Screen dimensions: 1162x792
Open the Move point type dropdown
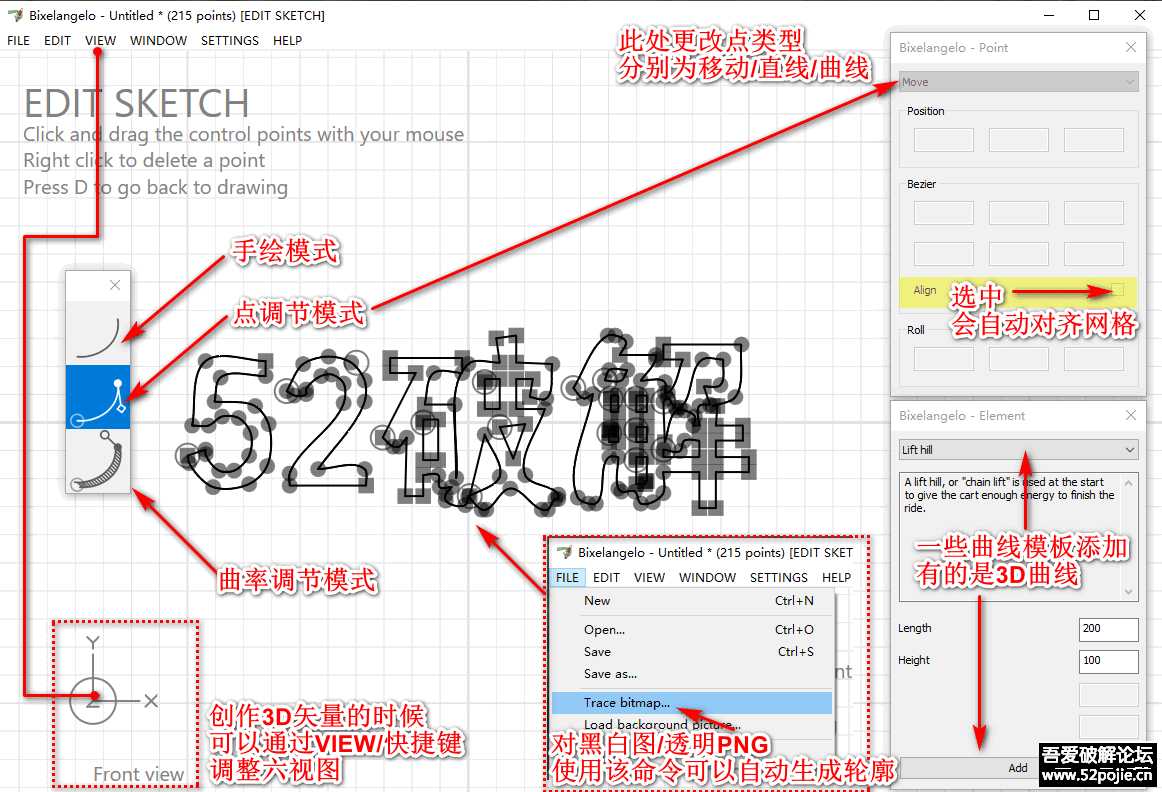[1018, 79]
